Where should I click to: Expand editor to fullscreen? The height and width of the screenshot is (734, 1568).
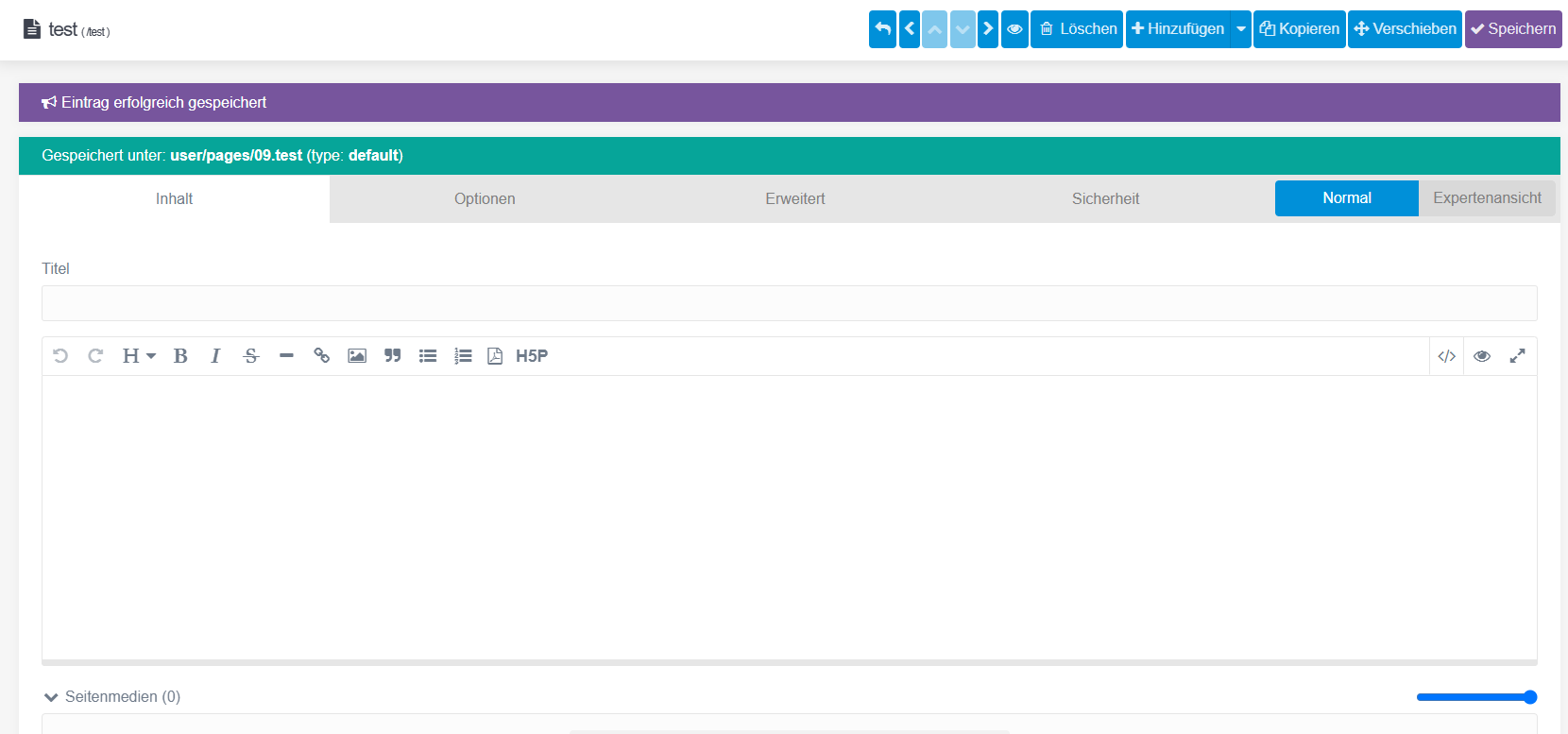[1517, 356]
